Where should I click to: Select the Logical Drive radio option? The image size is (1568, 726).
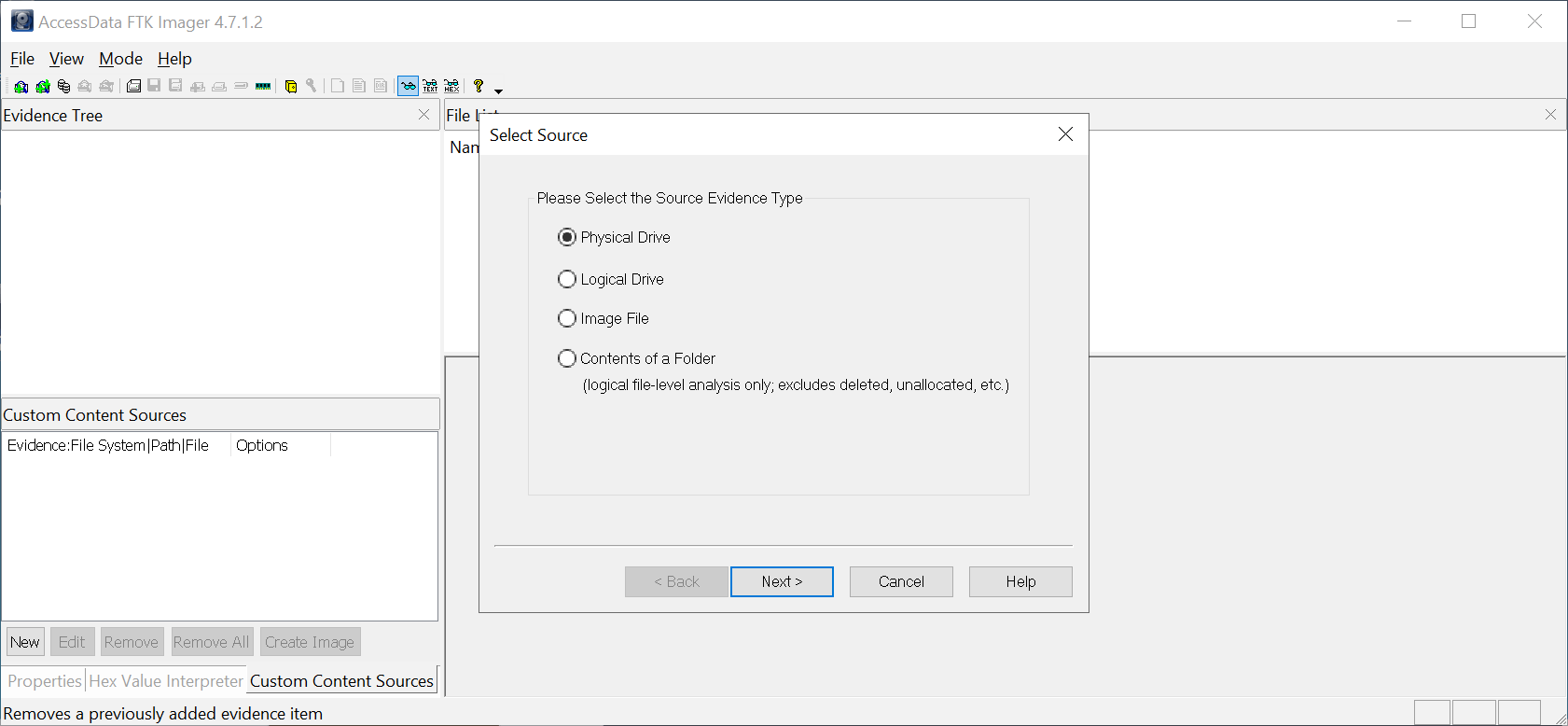point(567,279)
